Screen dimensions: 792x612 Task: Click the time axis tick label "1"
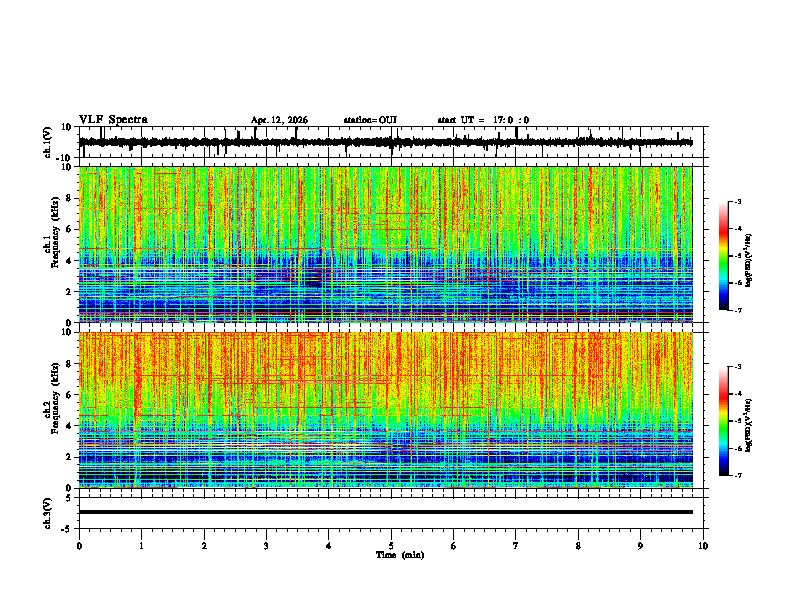click(141, 546)
